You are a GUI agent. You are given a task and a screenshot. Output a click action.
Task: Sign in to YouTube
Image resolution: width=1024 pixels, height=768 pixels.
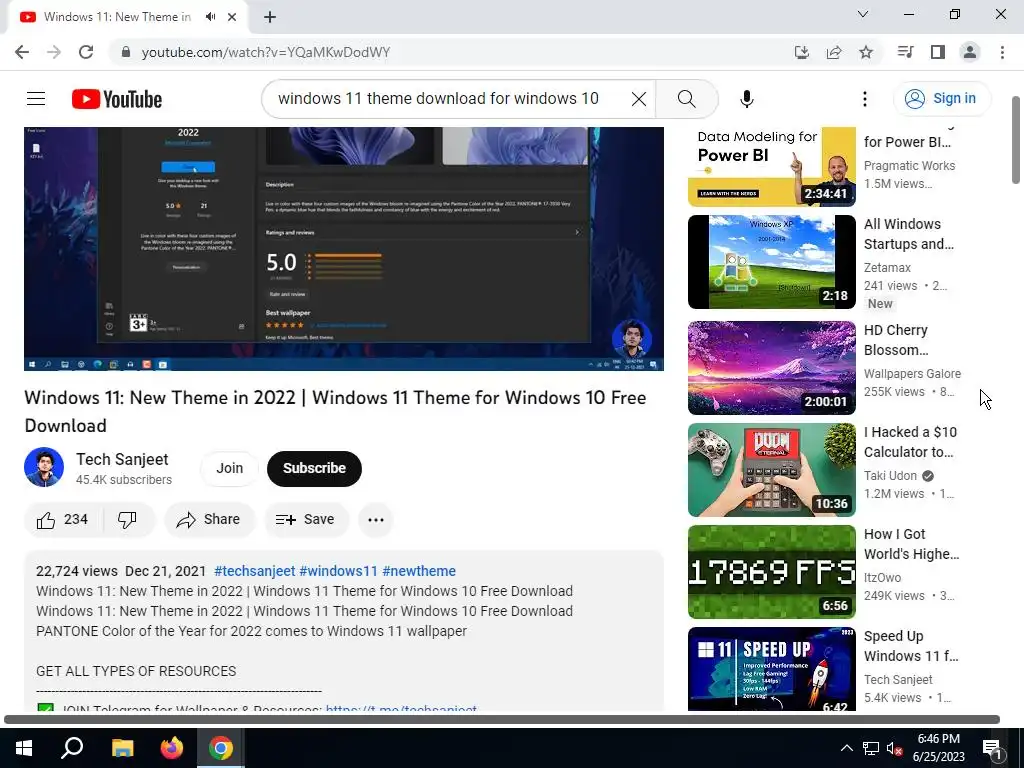942,99
